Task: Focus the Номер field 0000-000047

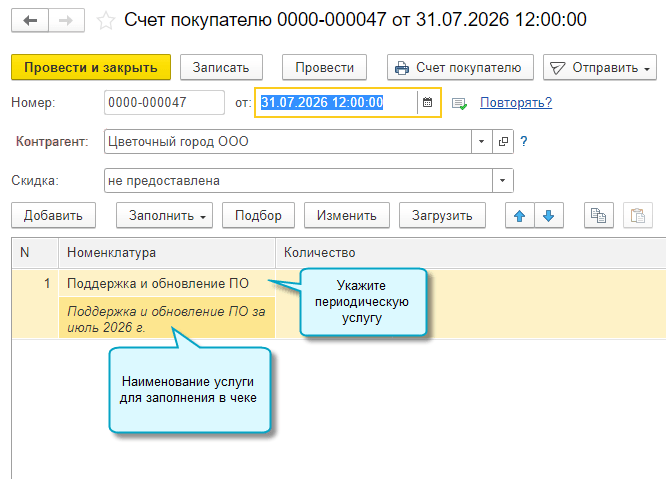Action: click(164, 102)
